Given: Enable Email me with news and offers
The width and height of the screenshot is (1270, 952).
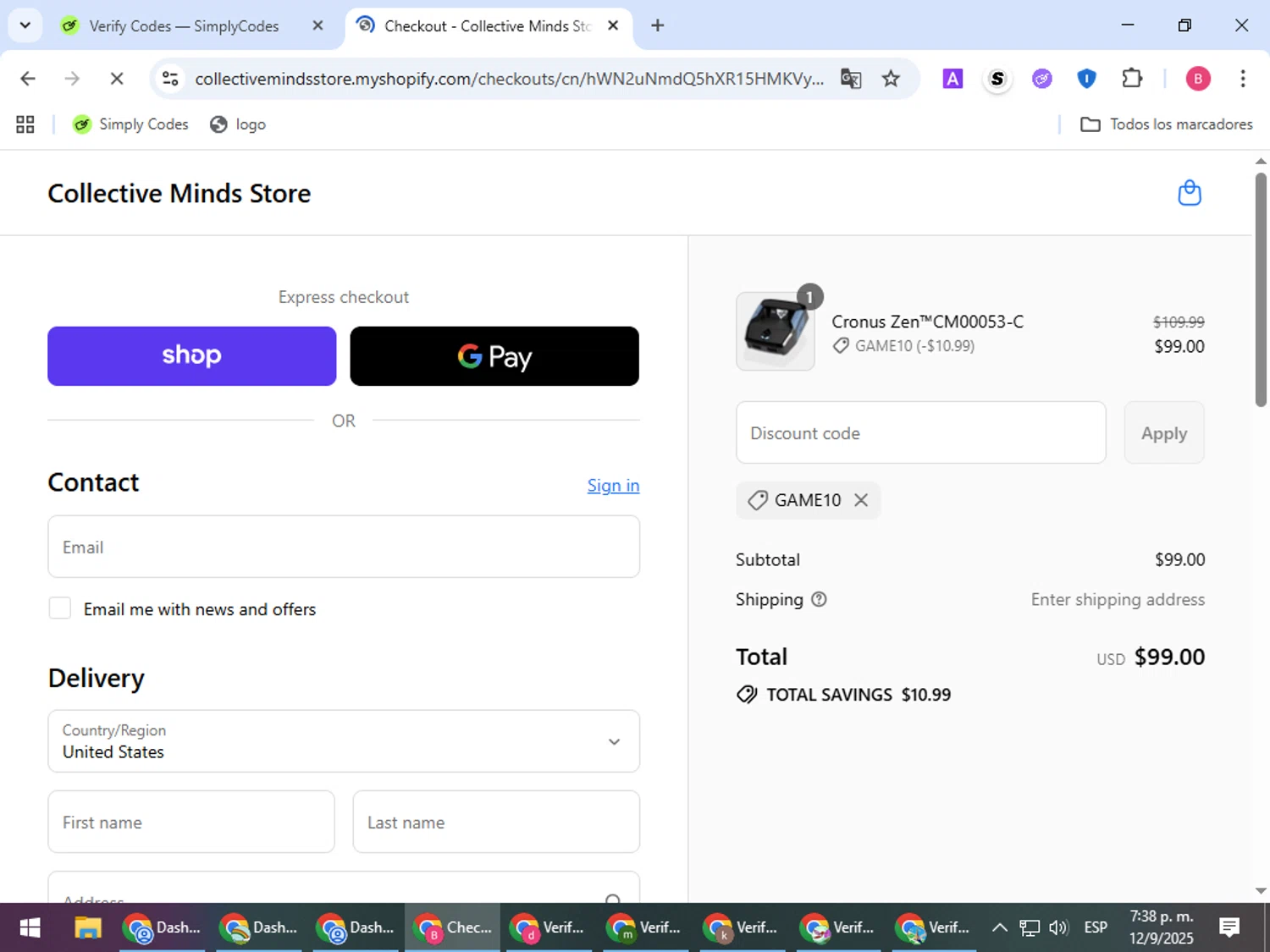Looking at the screenshot, I should coord(60,608).
